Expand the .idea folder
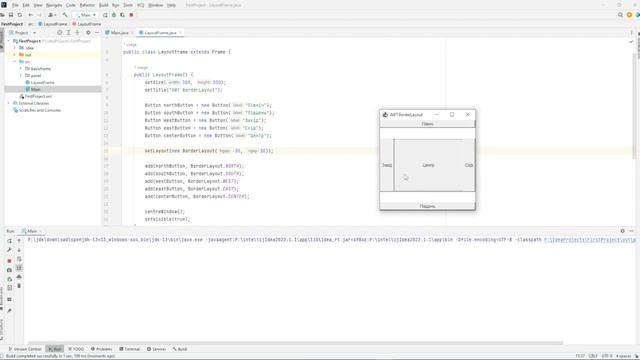The height and width of the screenshot is (360, 640). click(x=15, y=48)
